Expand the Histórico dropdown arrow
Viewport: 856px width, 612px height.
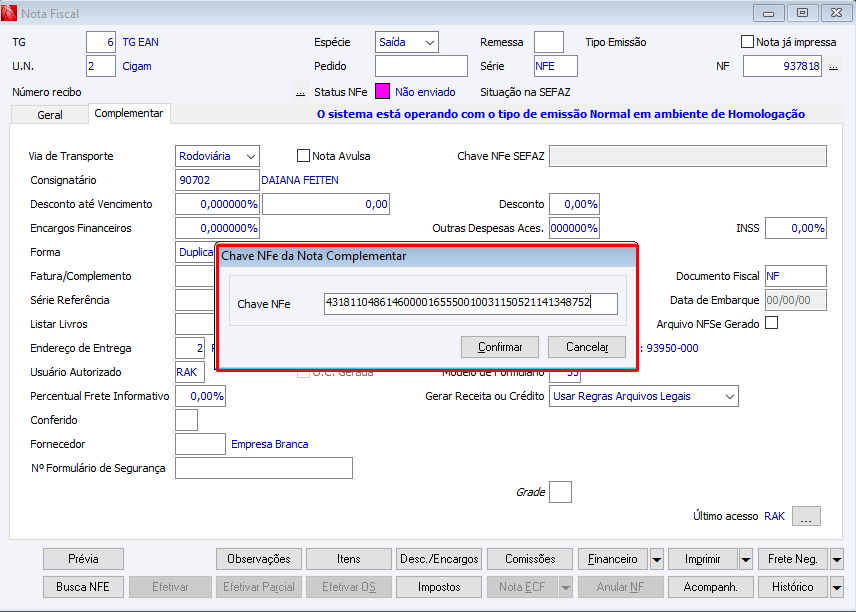pos(836,587)
